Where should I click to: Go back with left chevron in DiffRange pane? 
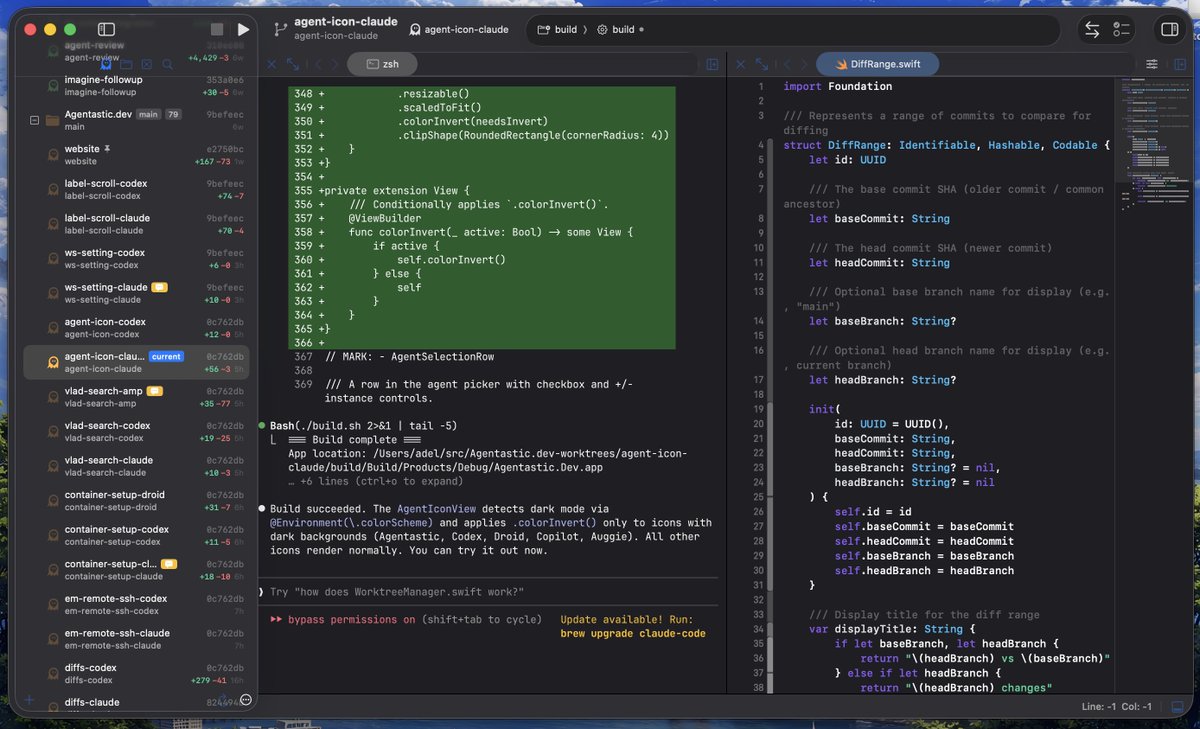[x=785, y=64]
